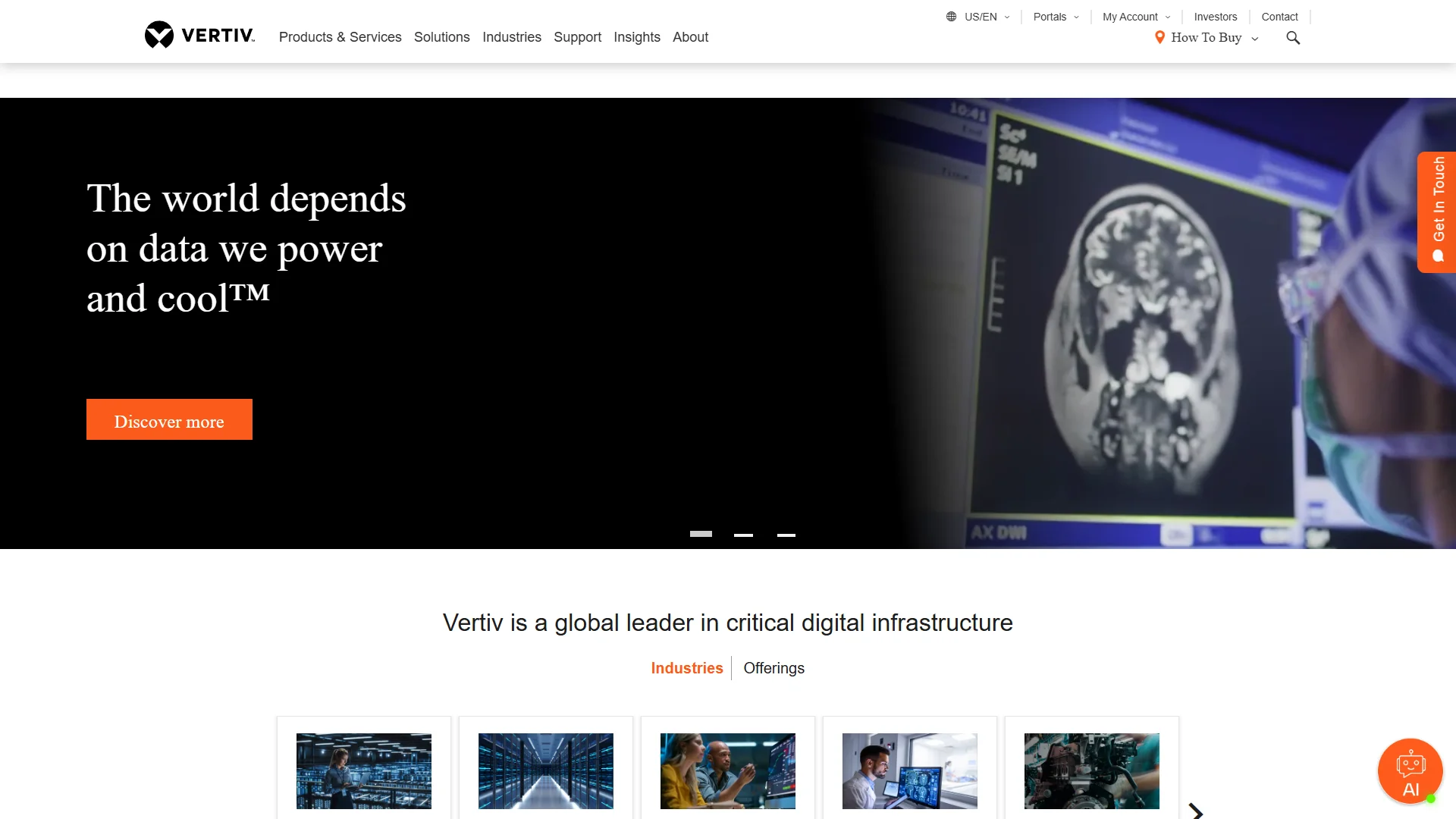The image size is (1456, 819).
Task: Click the Discover more button
Action: coord(169,419)
